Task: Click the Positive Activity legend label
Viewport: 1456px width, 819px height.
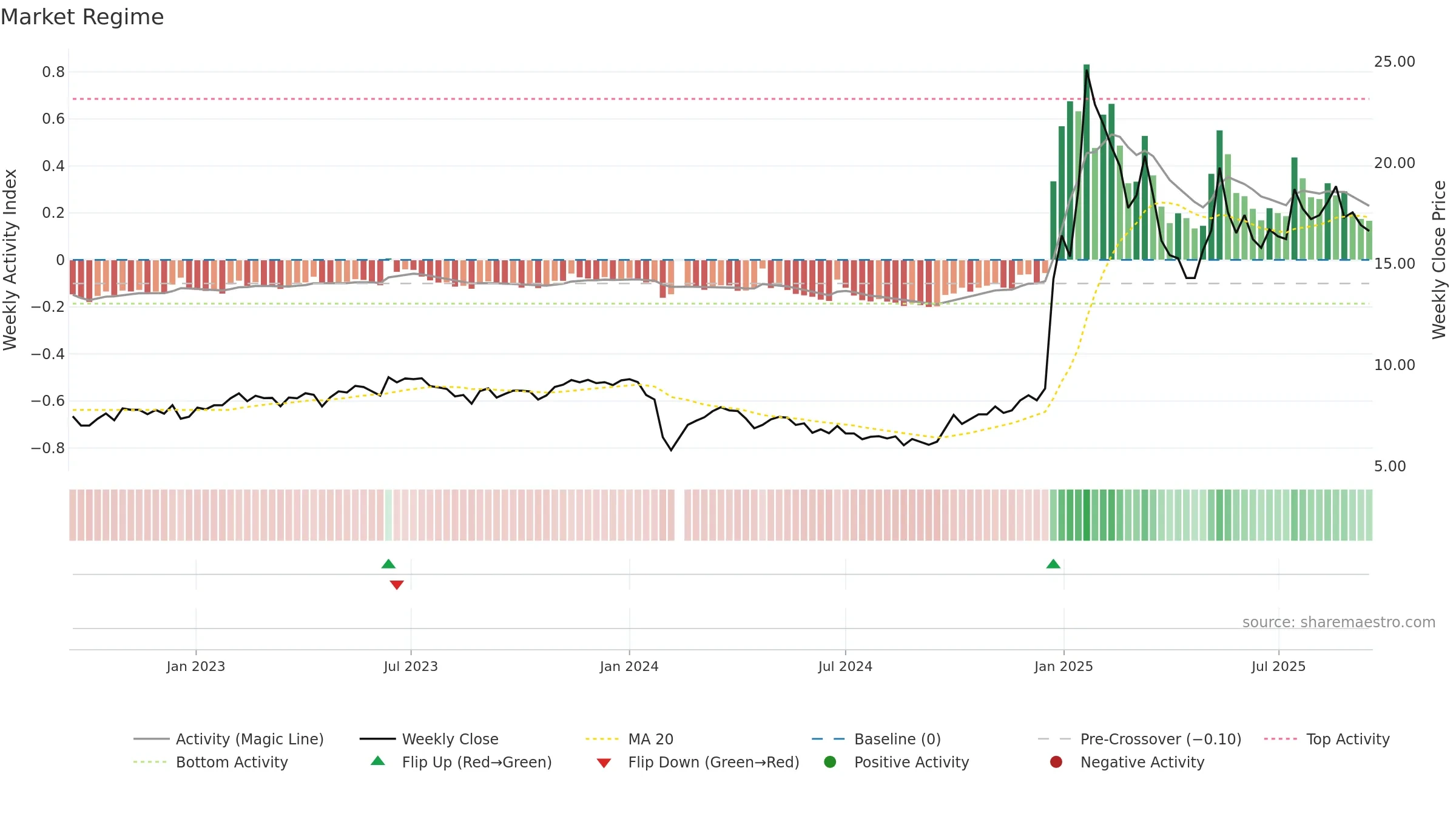Action: [911, 762]
